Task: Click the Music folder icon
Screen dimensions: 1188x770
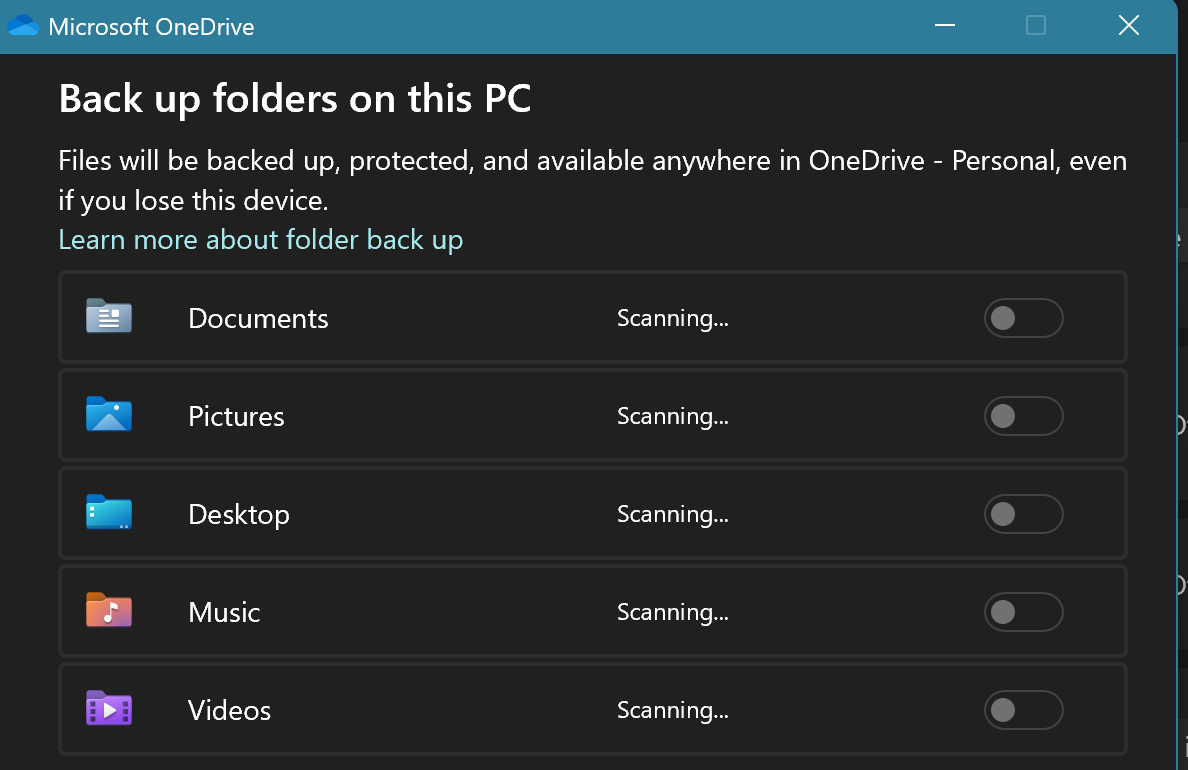Action: coord(109,611)
